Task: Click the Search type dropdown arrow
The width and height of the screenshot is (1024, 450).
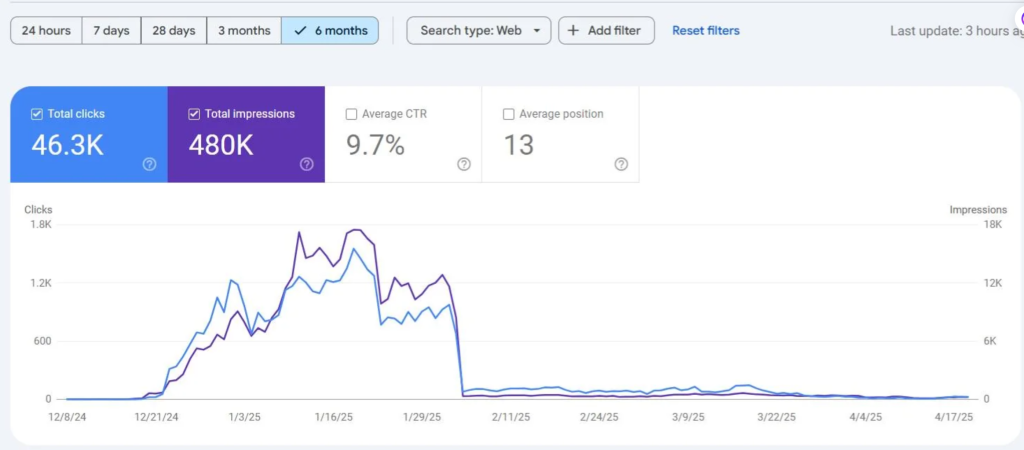Action: pyautogui.click(x=536, y=31)
